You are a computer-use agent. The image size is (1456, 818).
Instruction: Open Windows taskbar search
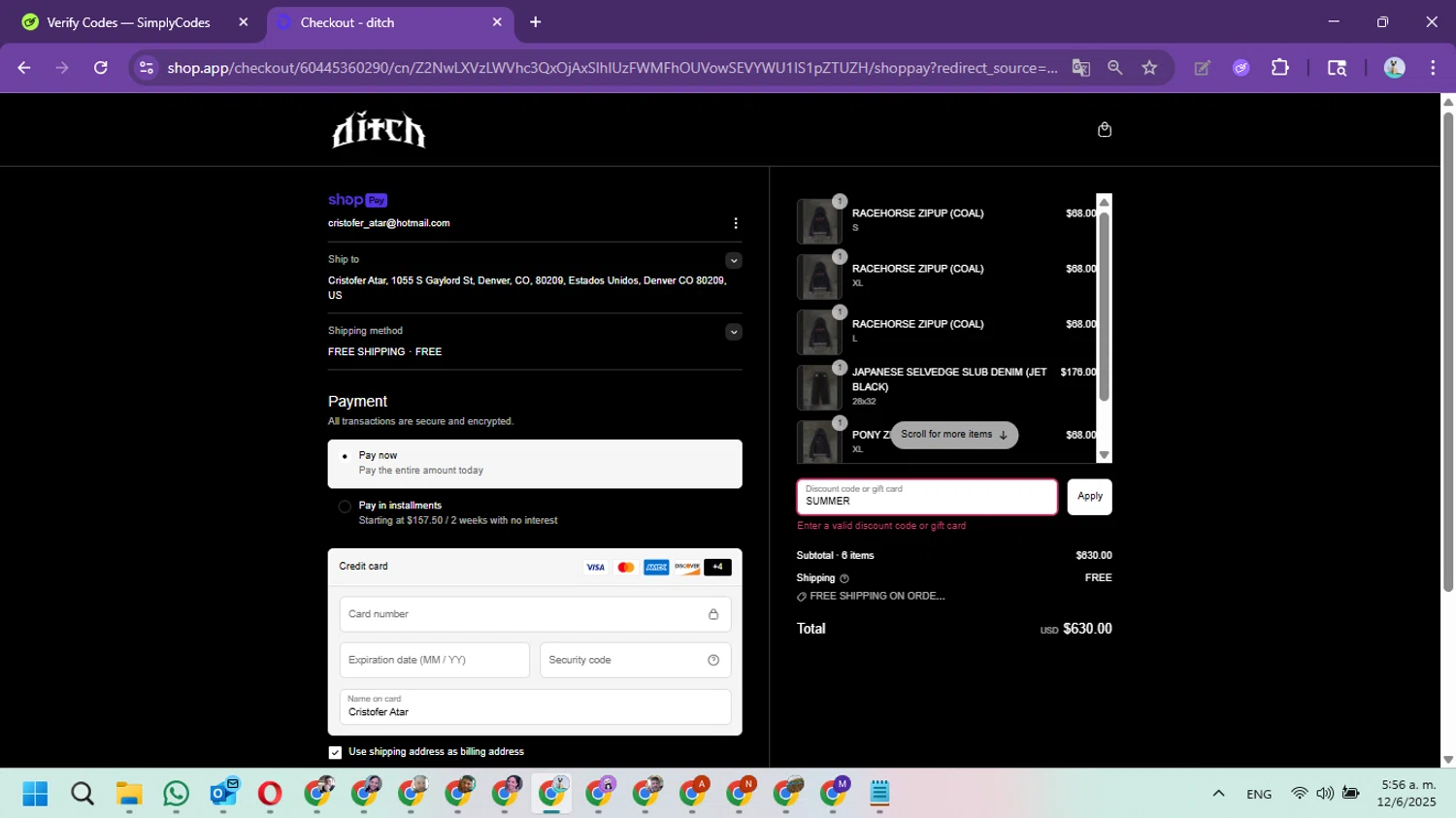[x=83, y=794]
